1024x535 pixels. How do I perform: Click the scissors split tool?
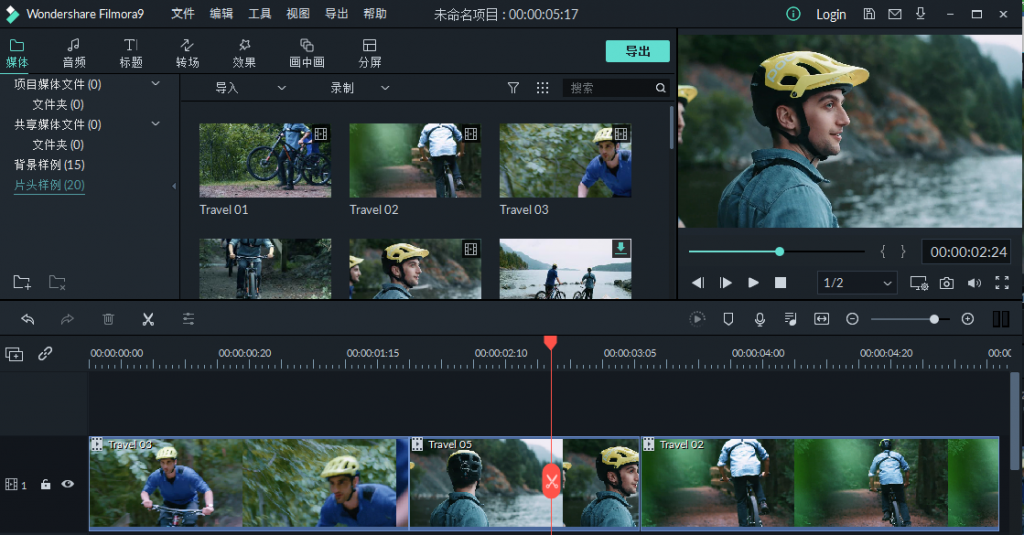[x=148, y=319]
